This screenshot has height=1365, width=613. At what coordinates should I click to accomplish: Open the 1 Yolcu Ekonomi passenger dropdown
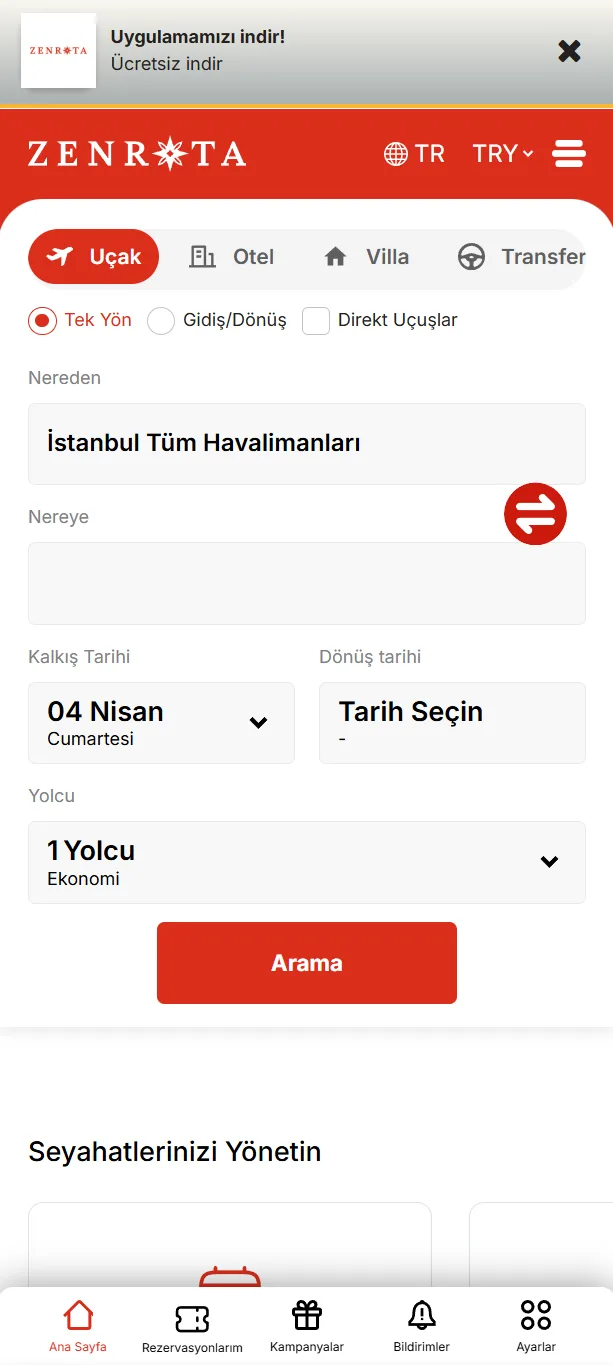point(306,861)
